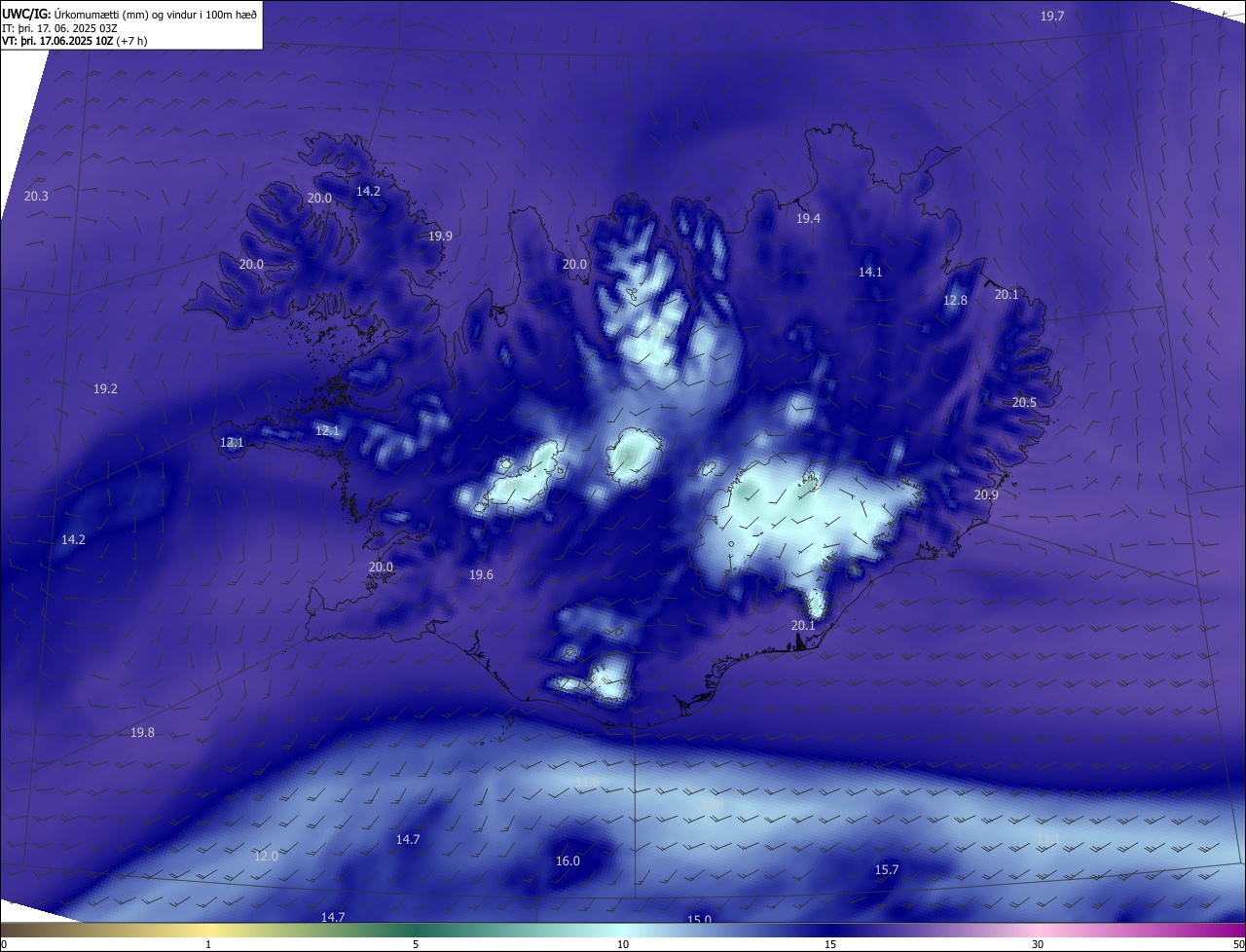This screenshot has height=952, width=1246.
Task: Click the map value label 20.9
Action: [986, 494]
